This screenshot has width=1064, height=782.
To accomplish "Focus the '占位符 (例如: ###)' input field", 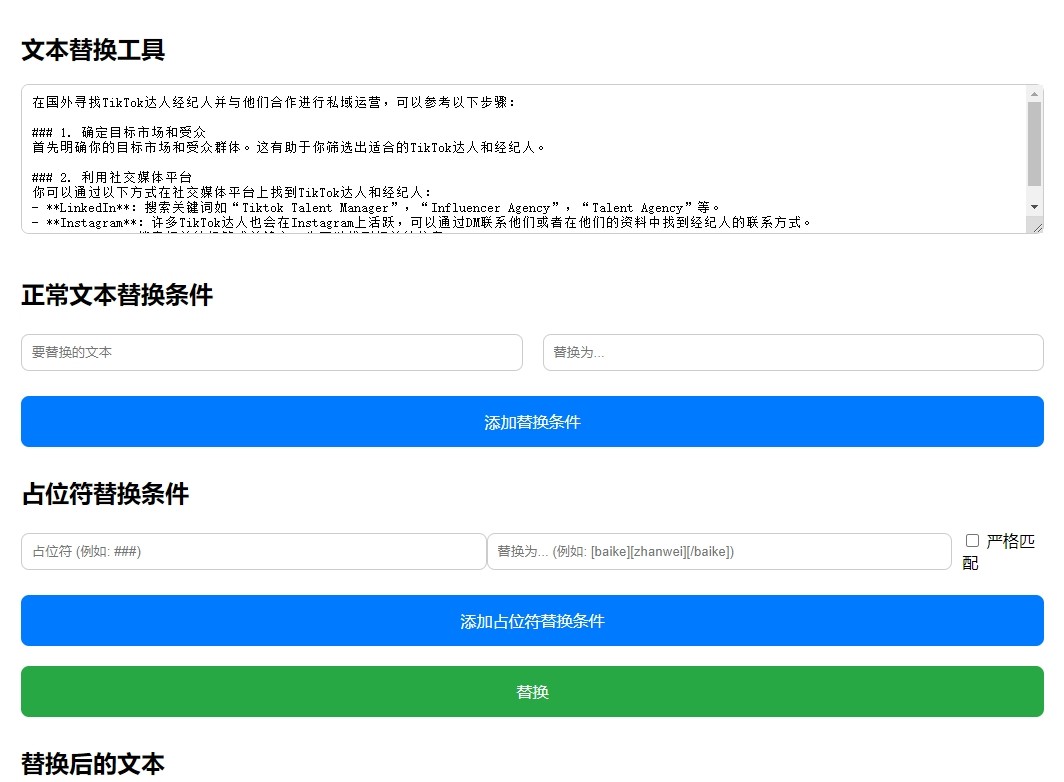I will point(253,551).
